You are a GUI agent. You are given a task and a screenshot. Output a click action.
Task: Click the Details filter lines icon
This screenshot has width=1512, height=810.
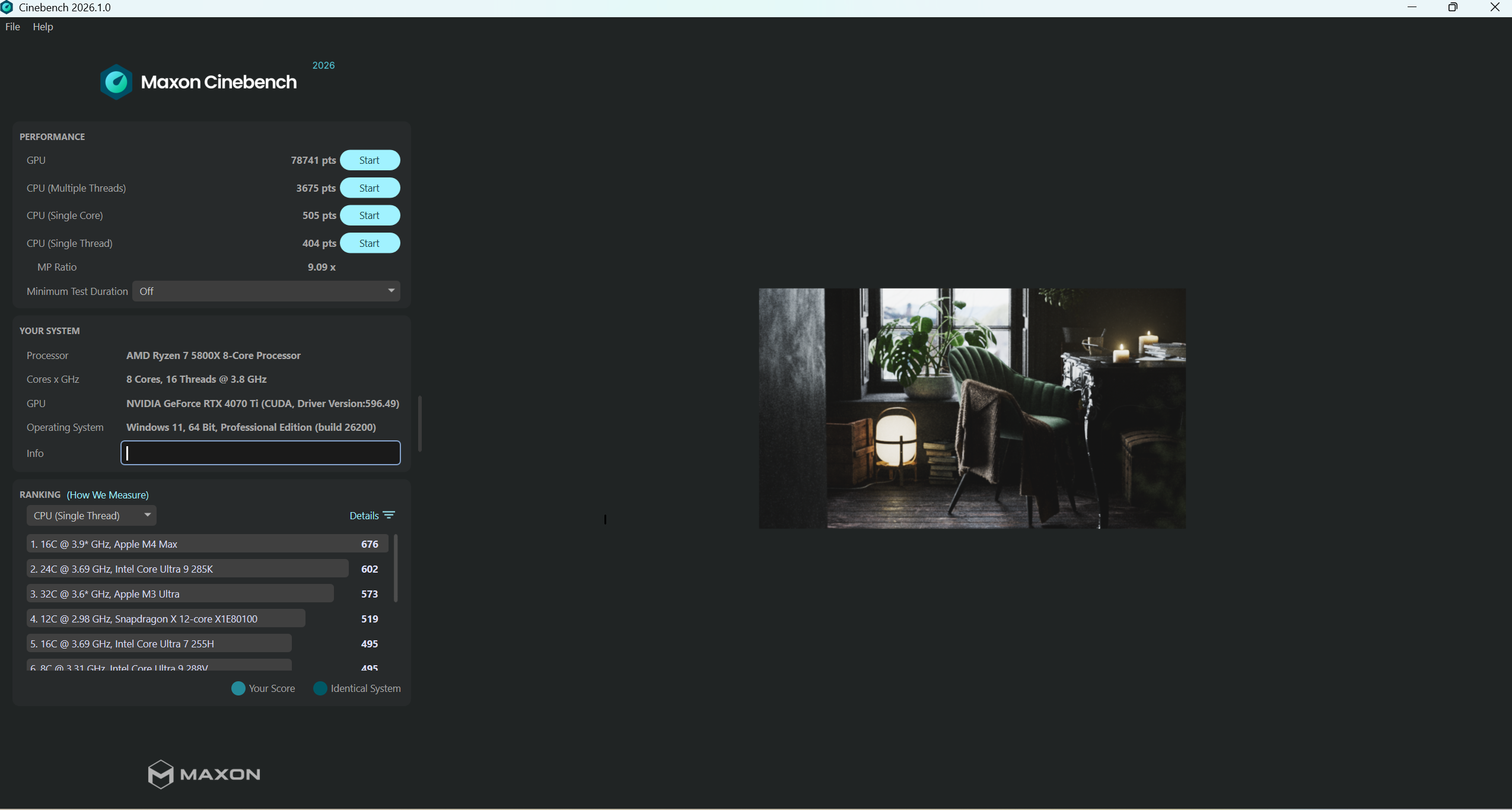click(389, 515)
